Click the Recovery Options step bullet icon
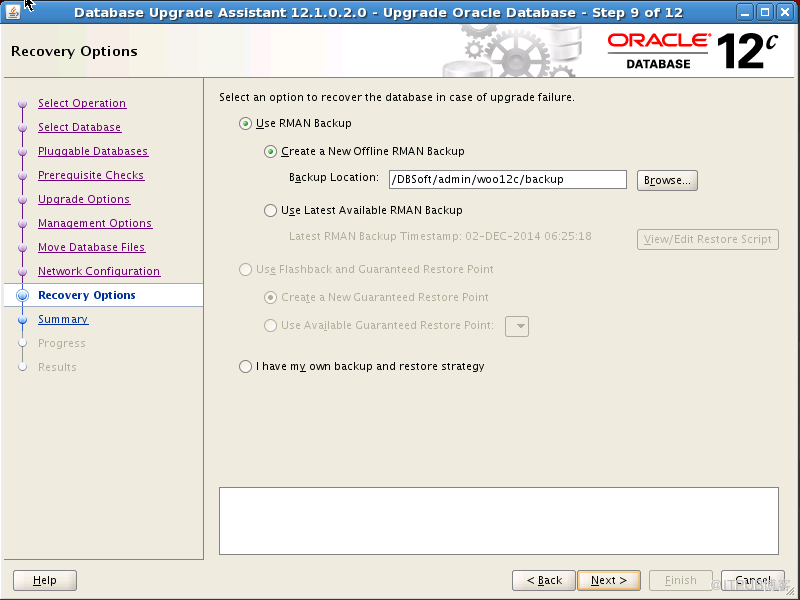 point(22,295)
